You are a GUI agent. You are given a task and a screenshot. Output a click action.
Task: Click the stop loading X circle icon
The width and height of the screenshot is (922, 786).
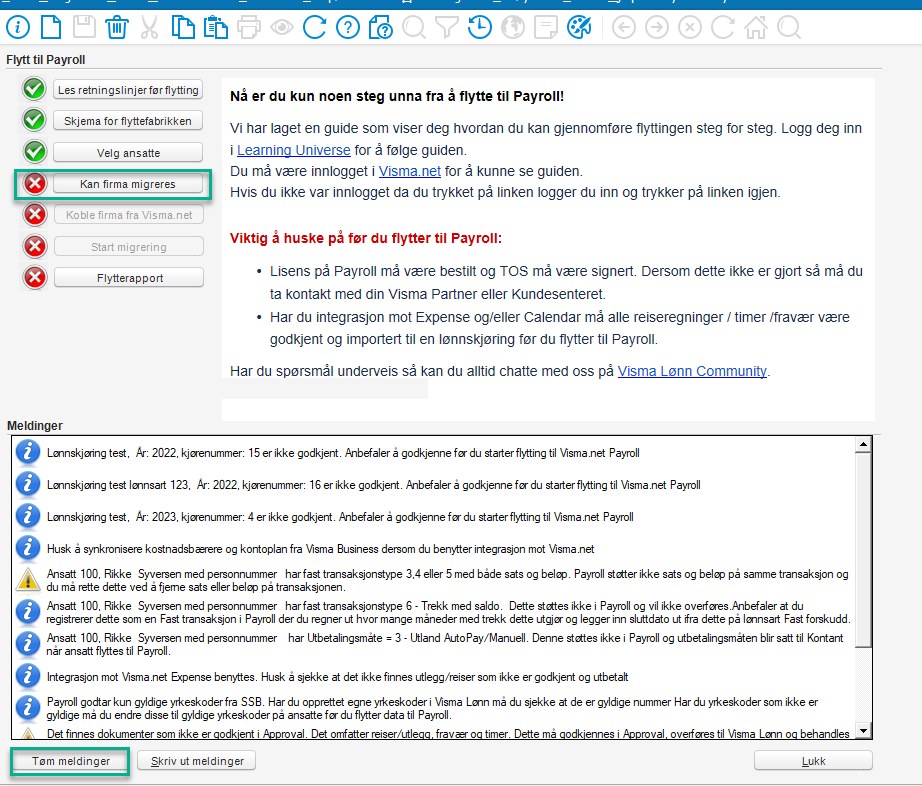pyautogui.click(x=689, y=27)
